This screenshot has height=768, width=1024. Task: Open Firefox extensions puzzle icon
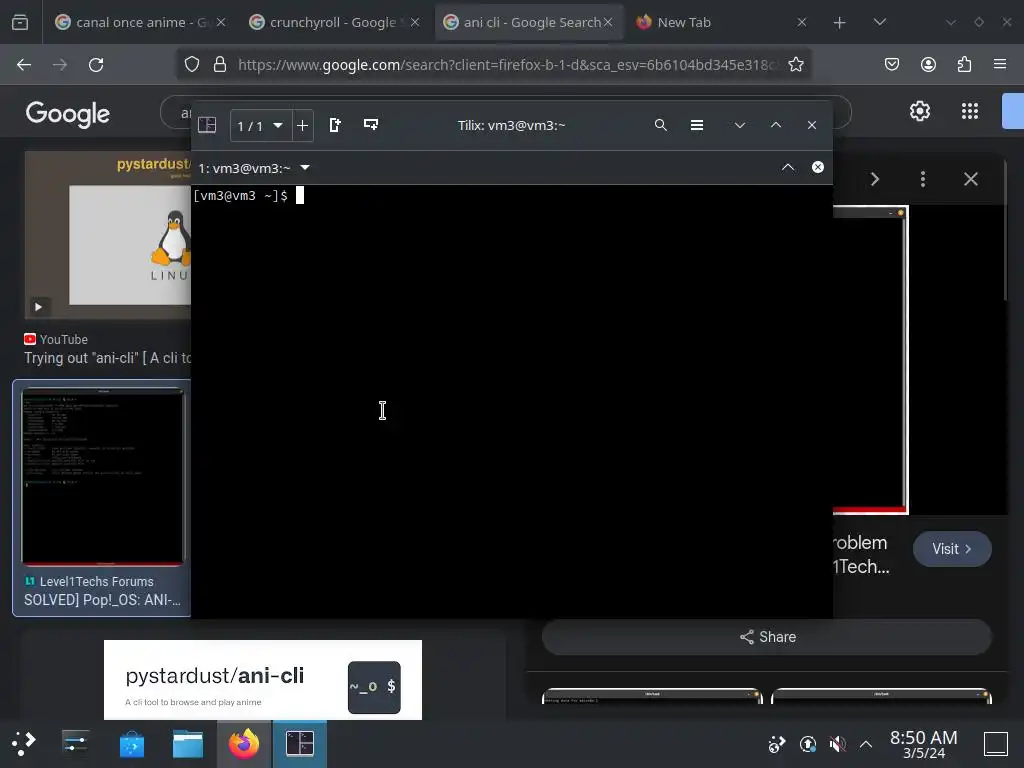point(964,64)
